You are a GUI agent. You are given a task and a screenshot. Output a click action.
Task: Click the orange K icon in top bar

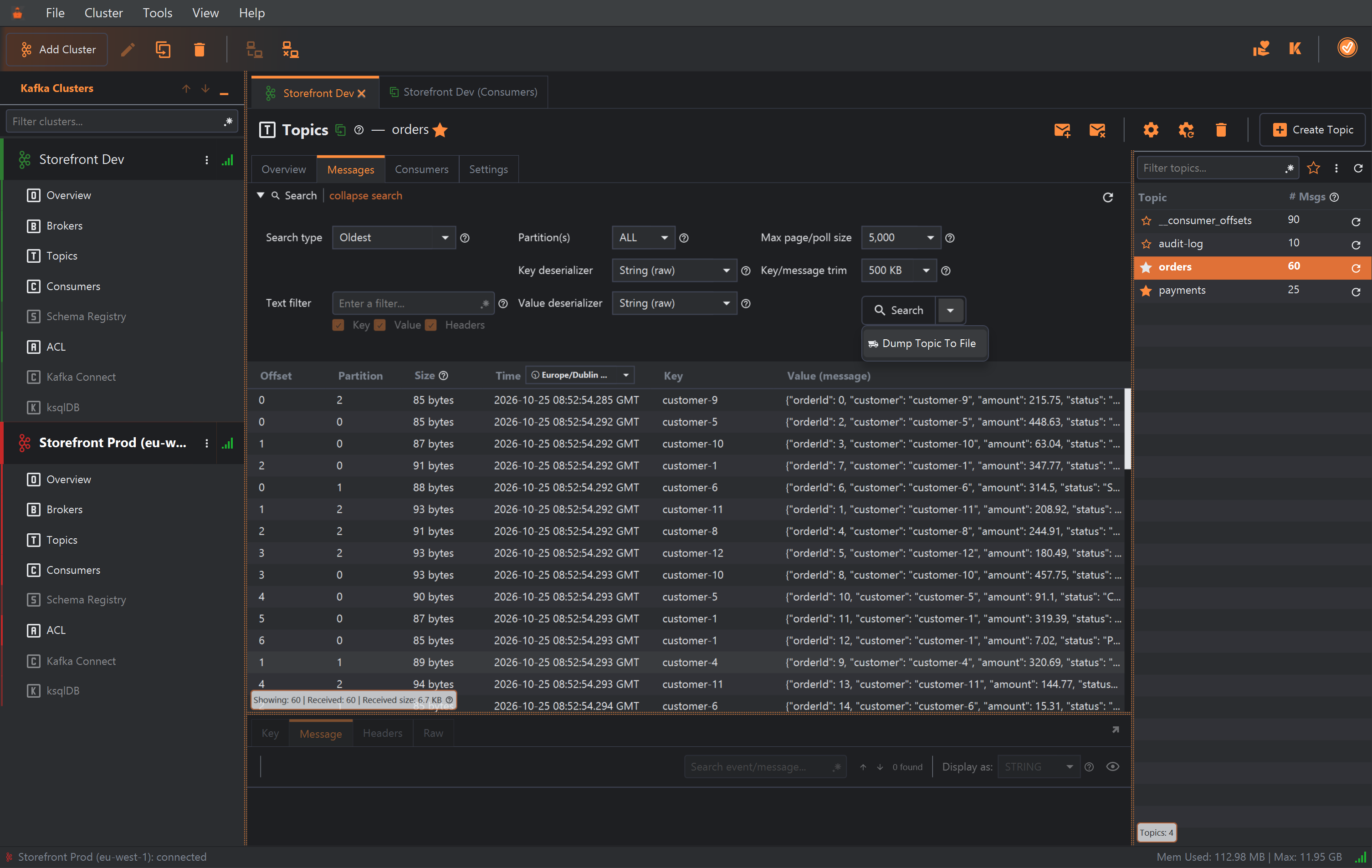[1295, 48]
